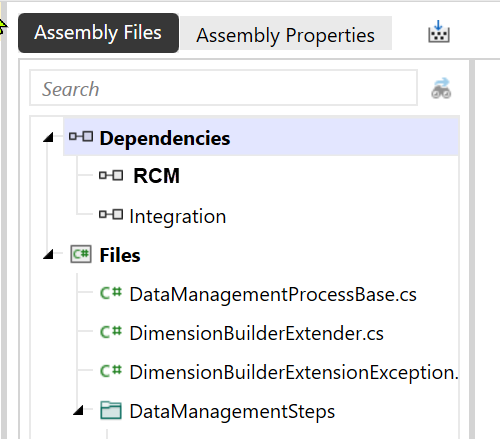Click the DataManagementSteps folder icon
The image size is (500, 439).
pyautogui.click(x=111, y=410)
